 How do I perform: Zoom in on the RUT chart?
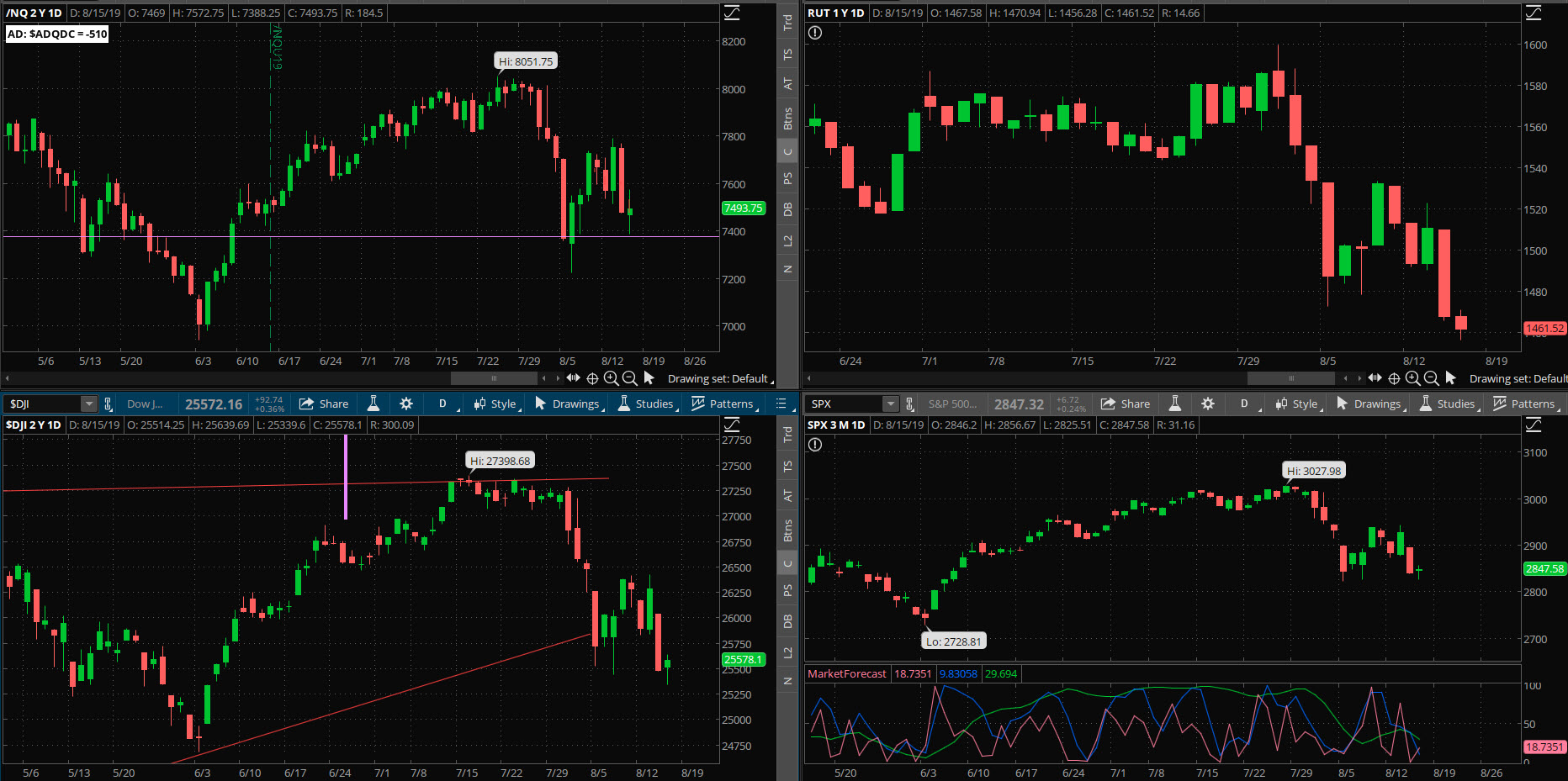coord(1412,378)
